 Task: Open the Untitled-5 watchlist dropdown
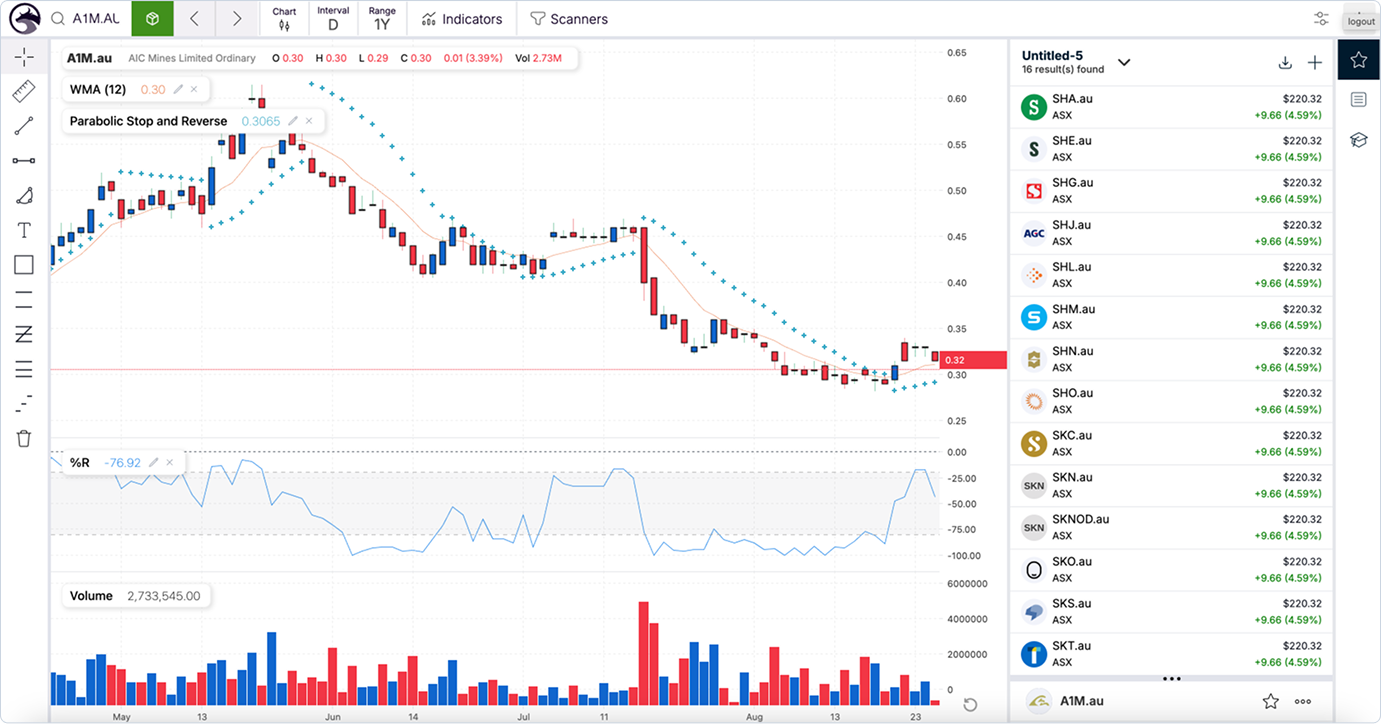tap(1124, 61)
